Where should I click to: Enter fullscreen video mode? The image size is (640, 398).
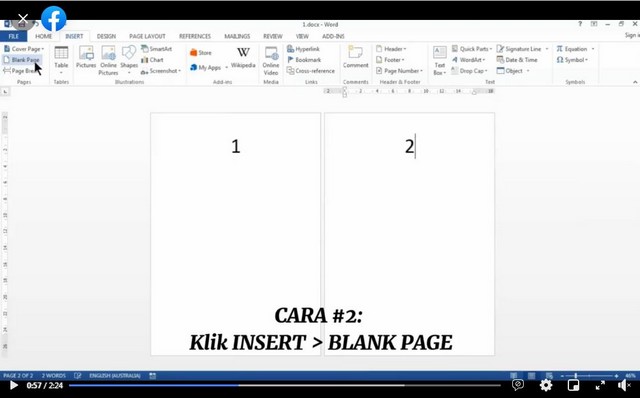pyautogui.click(x=600, y=385)
